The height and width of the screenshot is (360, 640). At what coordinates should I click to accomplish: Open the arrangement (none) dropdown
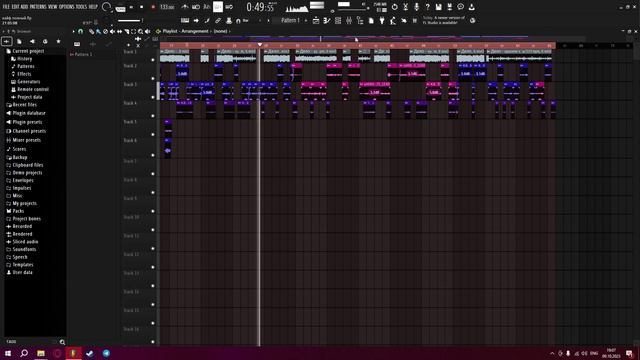click(x=221, y=31)
